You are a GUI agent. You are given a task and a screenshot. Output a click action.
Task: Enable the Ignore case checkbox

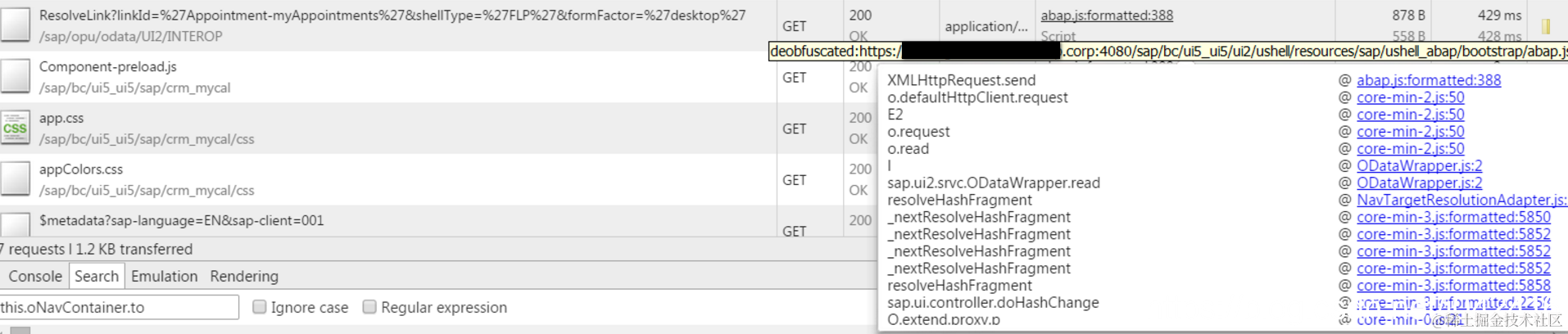(x=260, y=306)
